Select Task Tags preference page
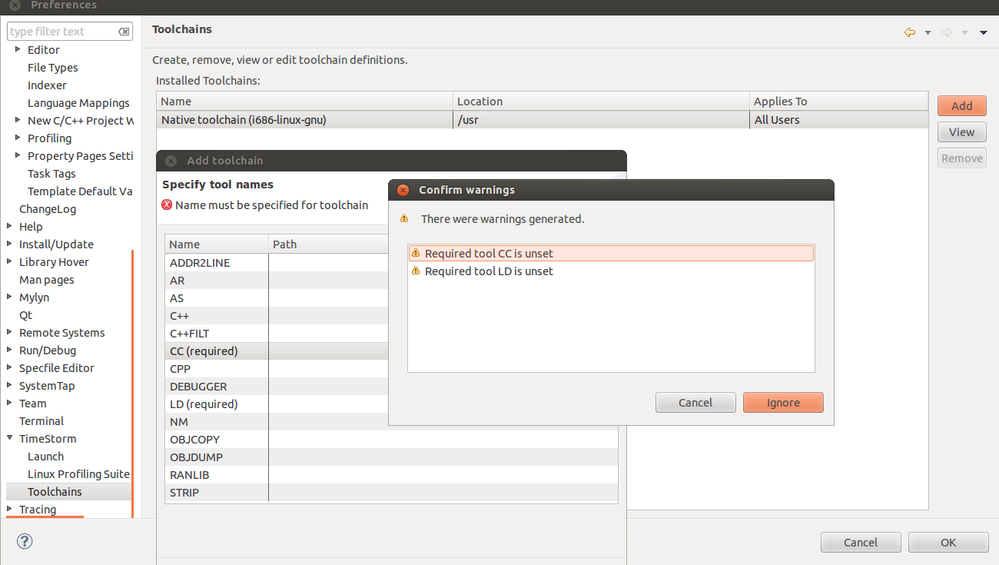 [52, 174]
